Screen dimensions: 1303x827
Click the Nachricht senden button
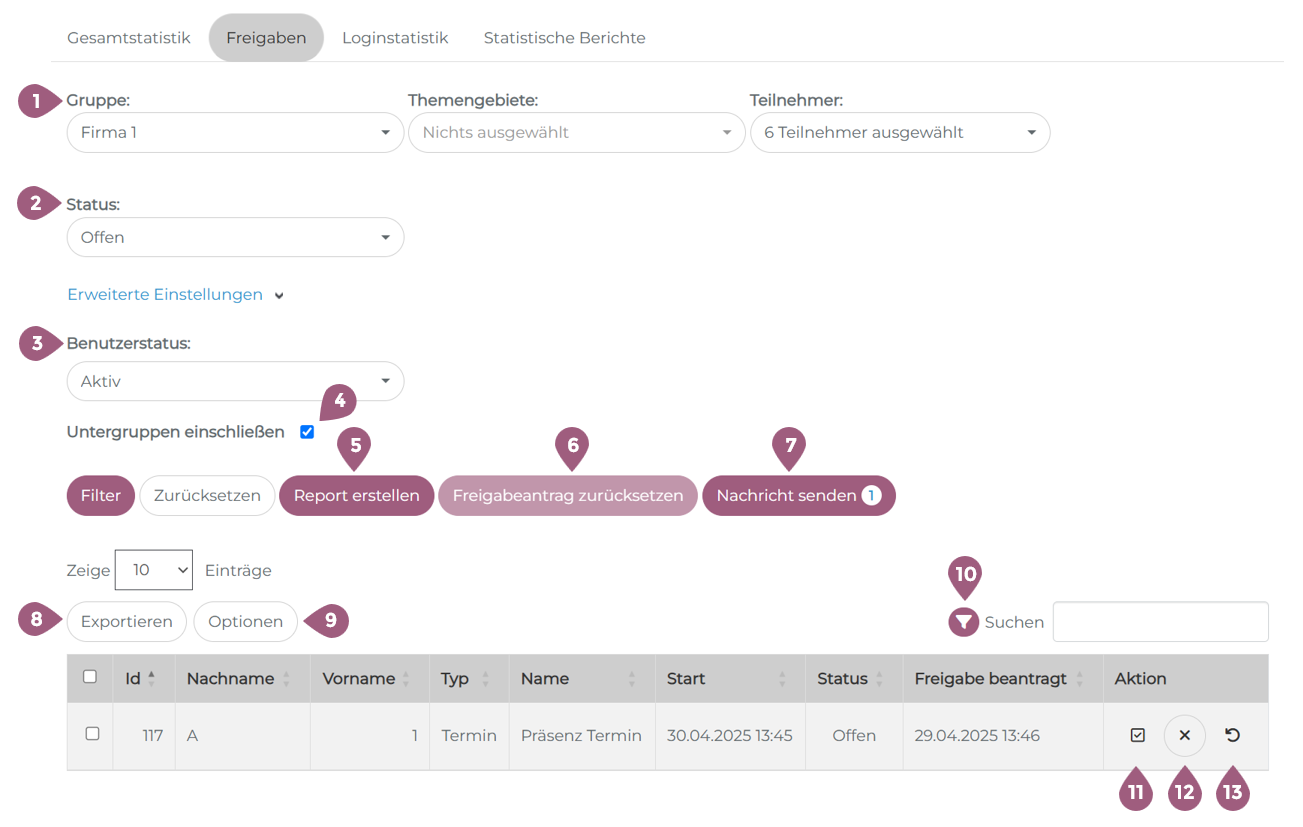[798, 496]
